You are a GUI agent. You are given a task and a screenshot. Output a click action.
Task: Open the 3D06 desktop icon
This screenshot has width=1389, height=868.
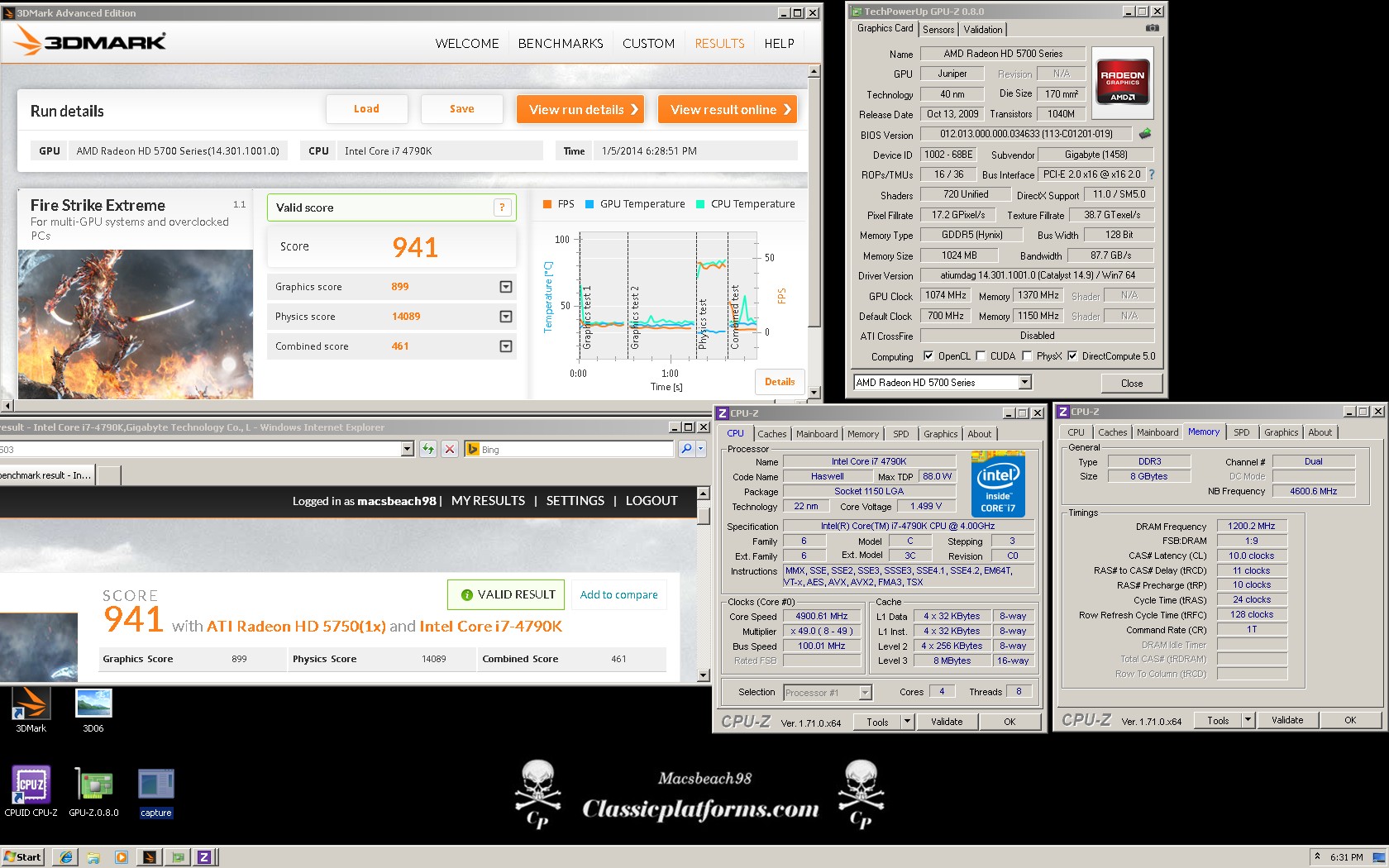pyautogui.click(x=93, y=709)
